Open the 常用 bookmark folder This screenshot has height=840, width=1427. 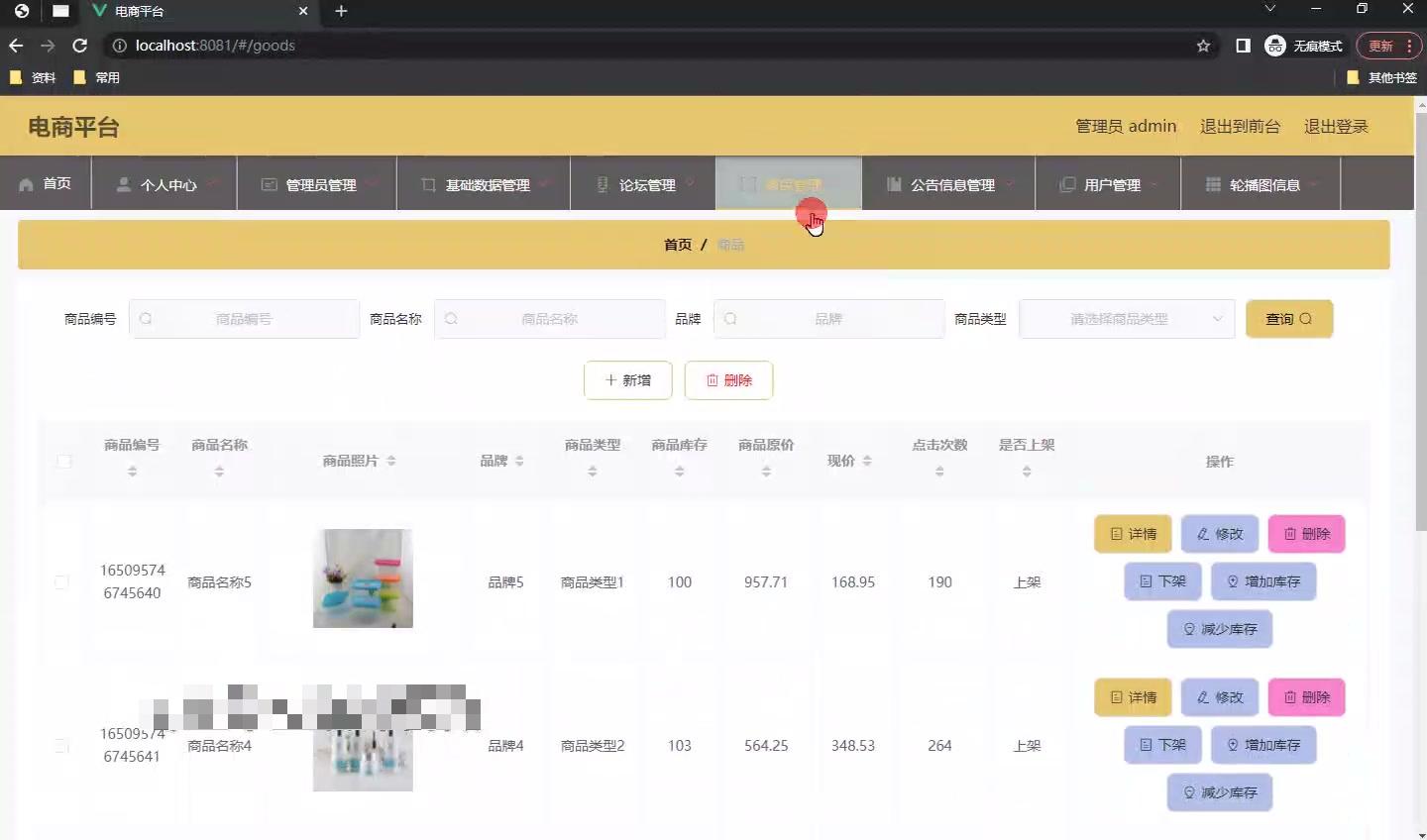click(97, 77)
